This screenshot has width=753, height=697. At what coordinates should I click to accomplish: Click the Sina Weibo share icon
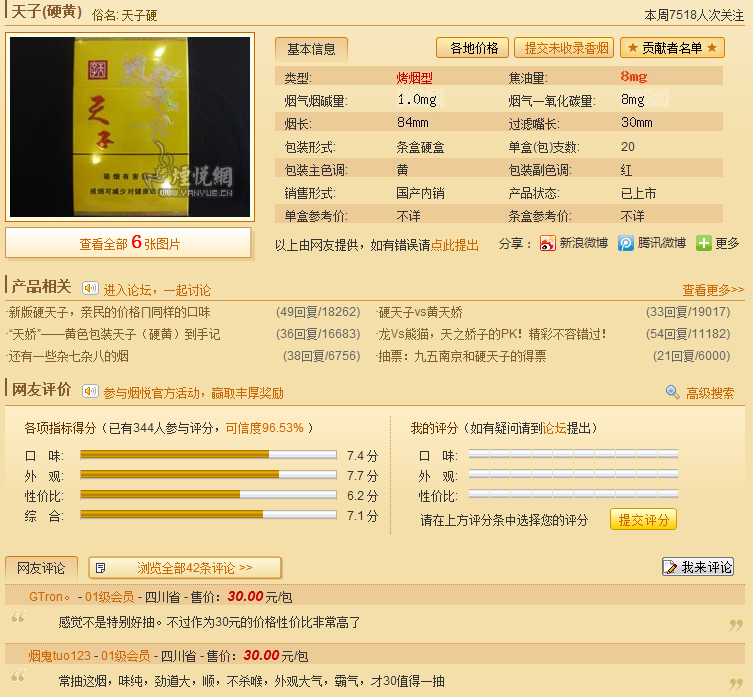[x=548, y=243]
